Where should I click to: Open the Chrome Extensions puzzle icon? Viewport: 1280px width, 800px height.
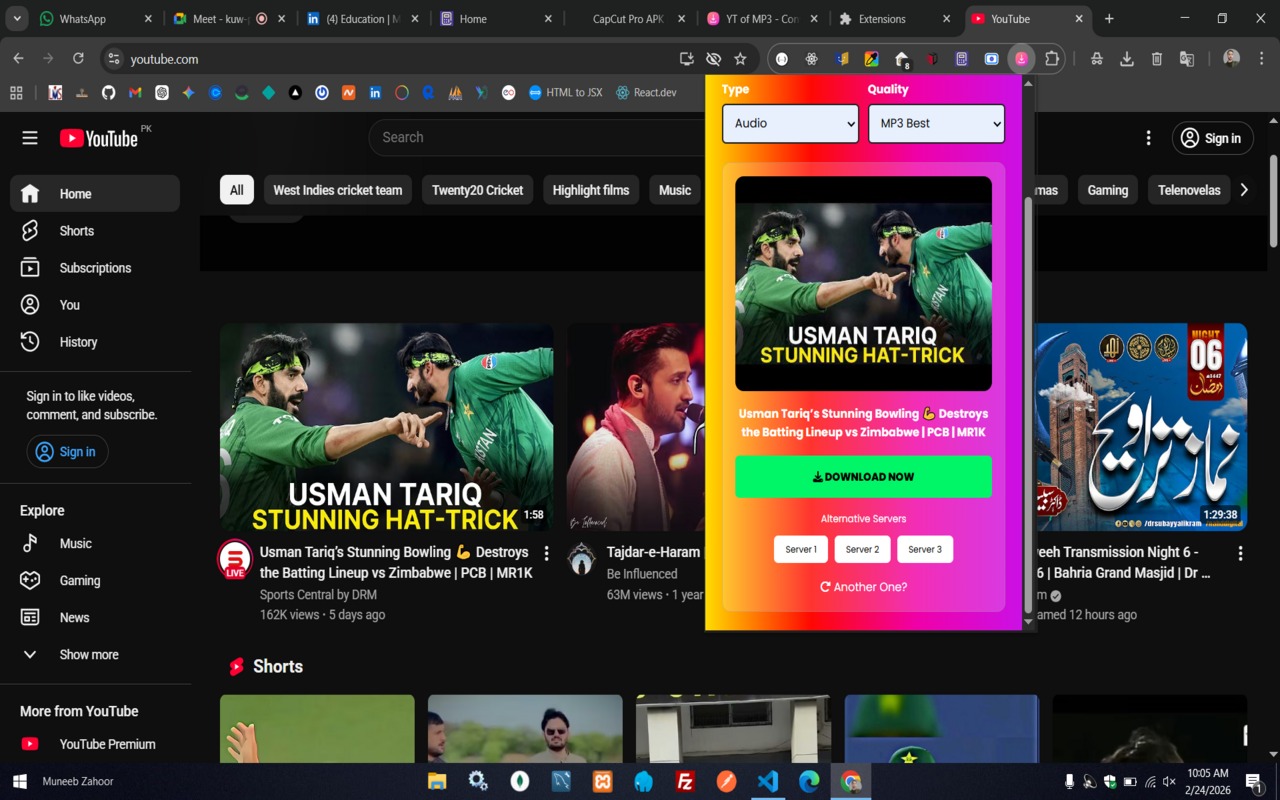pos(1052,59)
